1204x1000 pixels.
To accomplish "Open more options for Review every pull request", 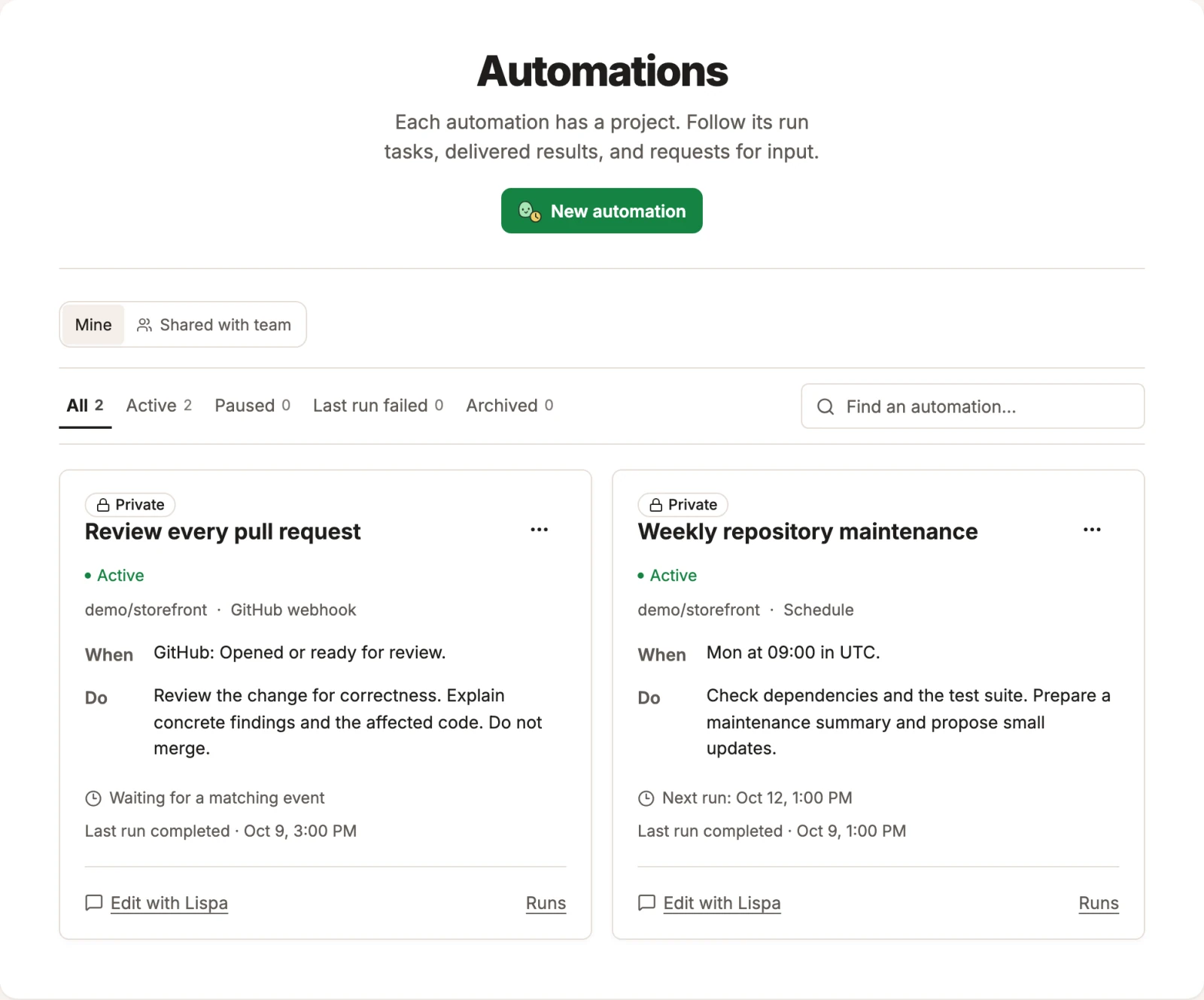I will (539, 530).
